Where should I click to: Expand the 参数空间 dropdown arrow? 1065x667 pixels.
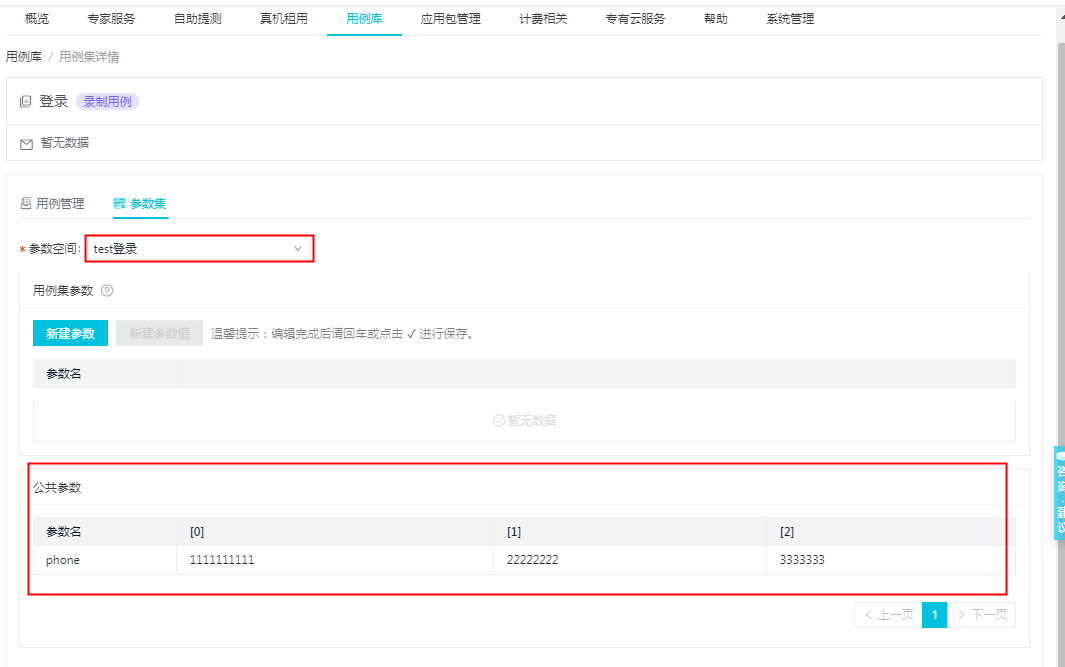(x=297, y=249)
